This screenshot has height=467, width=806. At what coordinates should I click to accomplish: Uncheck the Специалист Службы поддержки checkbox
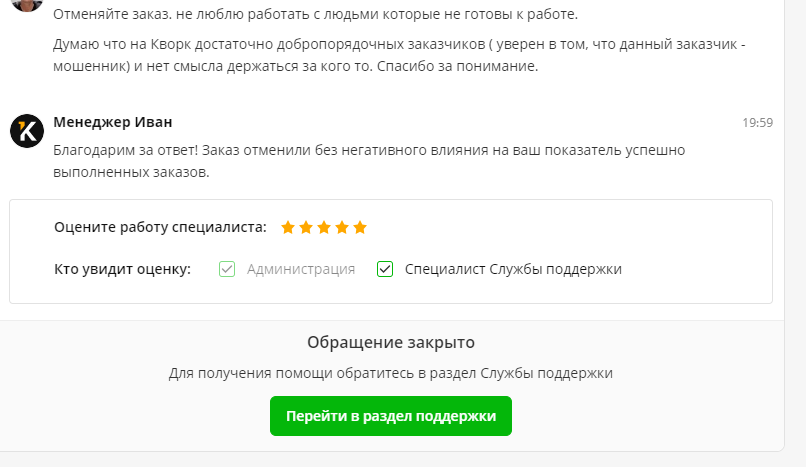pos(385,269)
